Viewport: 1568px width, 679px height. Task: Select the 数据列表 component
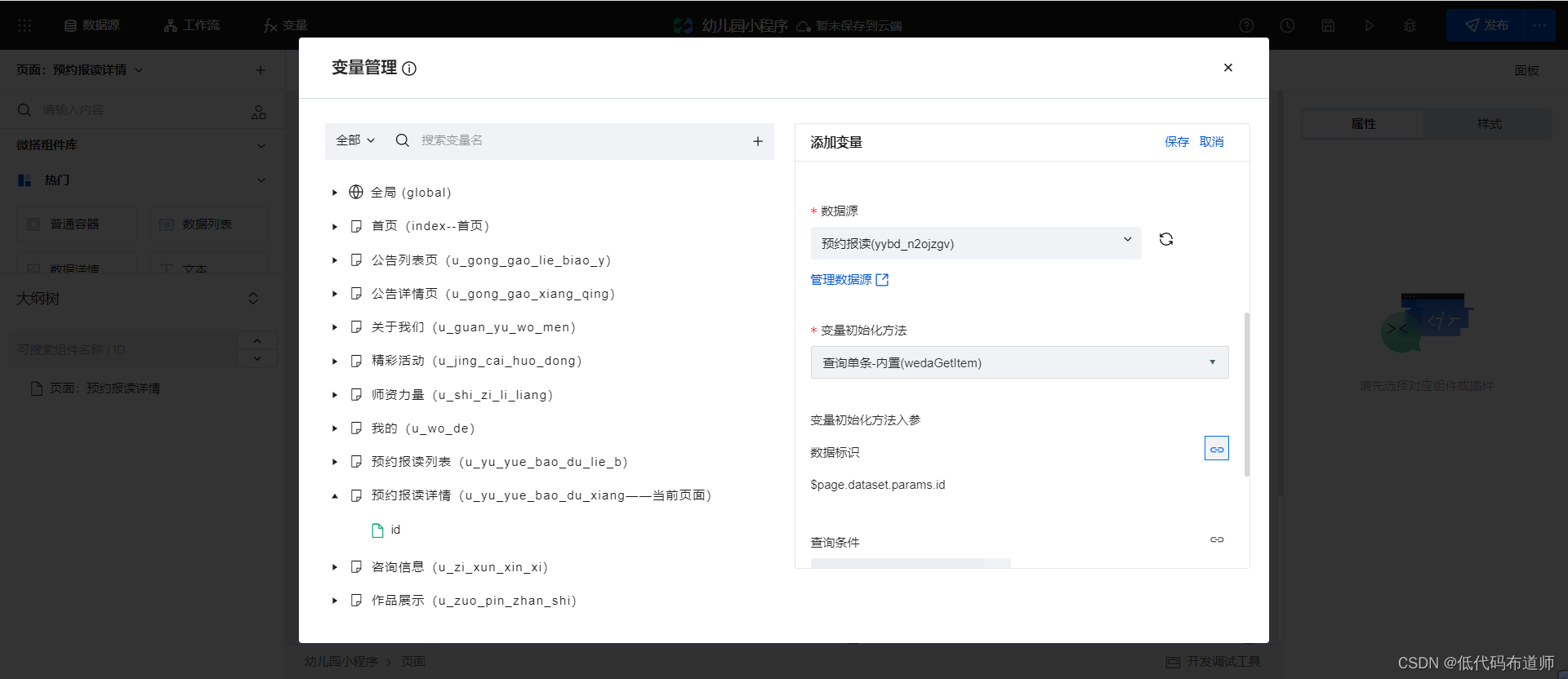click(x=209, y=224)
